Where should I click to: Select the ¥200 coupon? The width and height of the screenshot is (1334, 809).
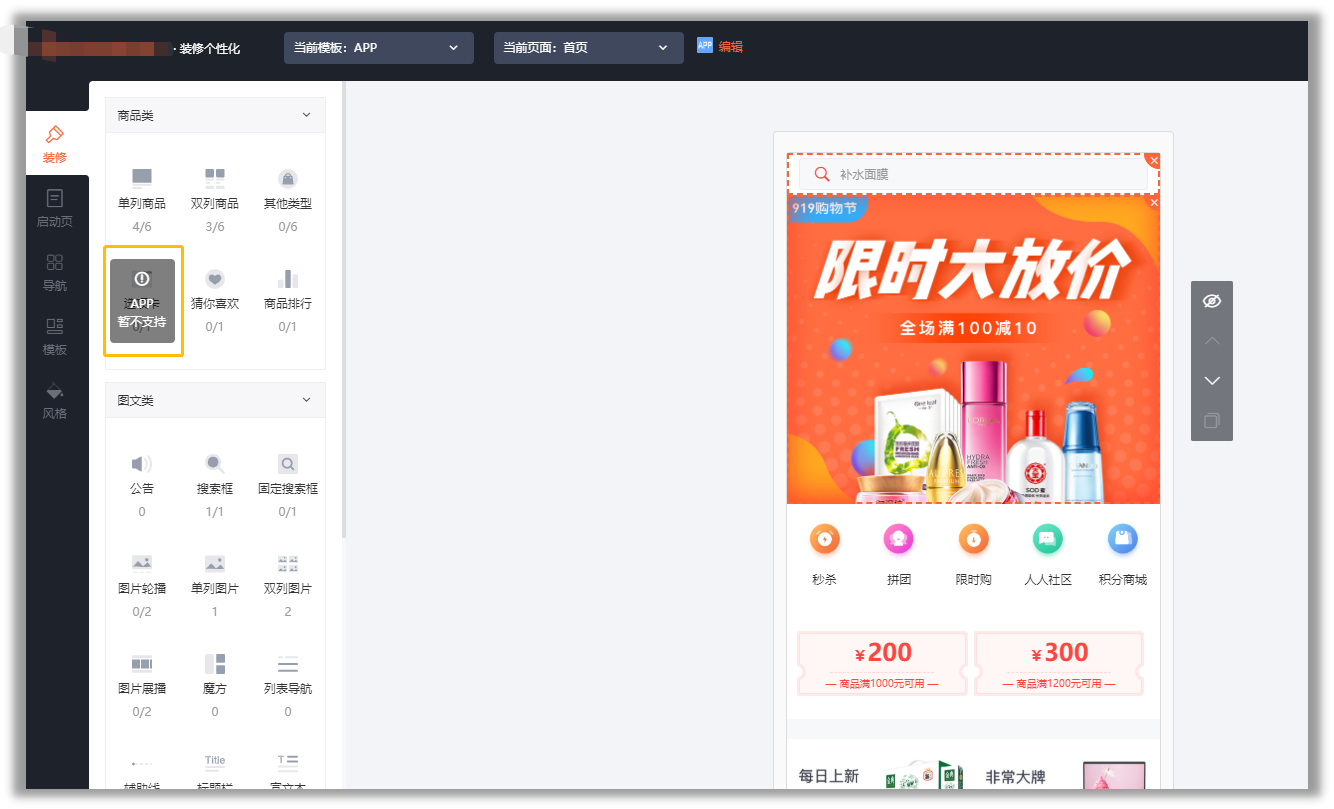click(x=882, y=663)
